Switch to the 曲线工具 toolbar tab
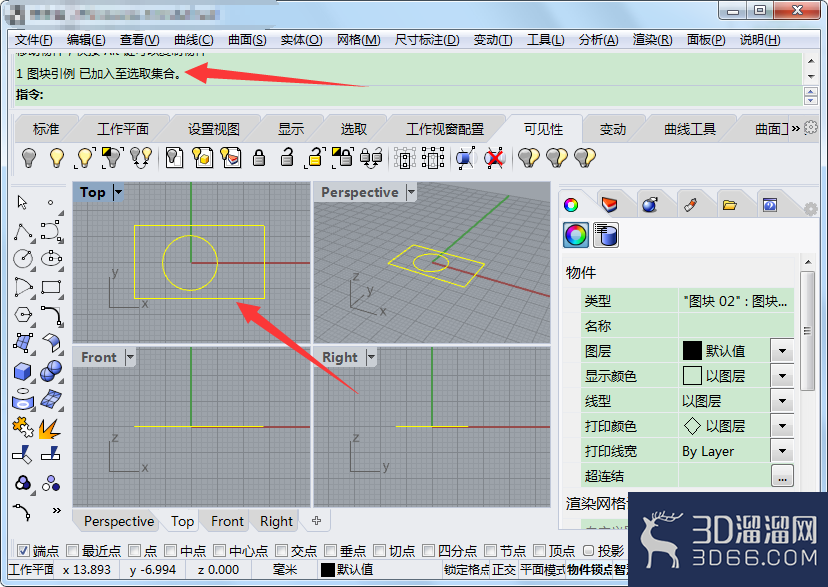This screenshot has width=828, height=587. pyautogui.click(x=690, y=129)
